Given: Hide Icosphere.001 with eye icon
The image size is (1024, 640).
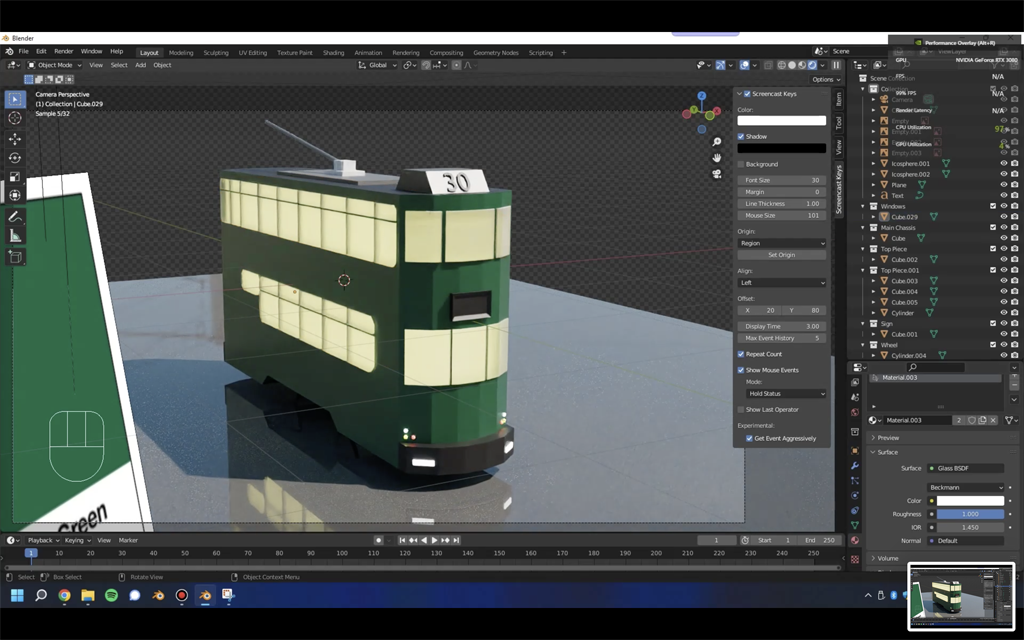Looking at the screenshot, I should tap(1004, 164).
